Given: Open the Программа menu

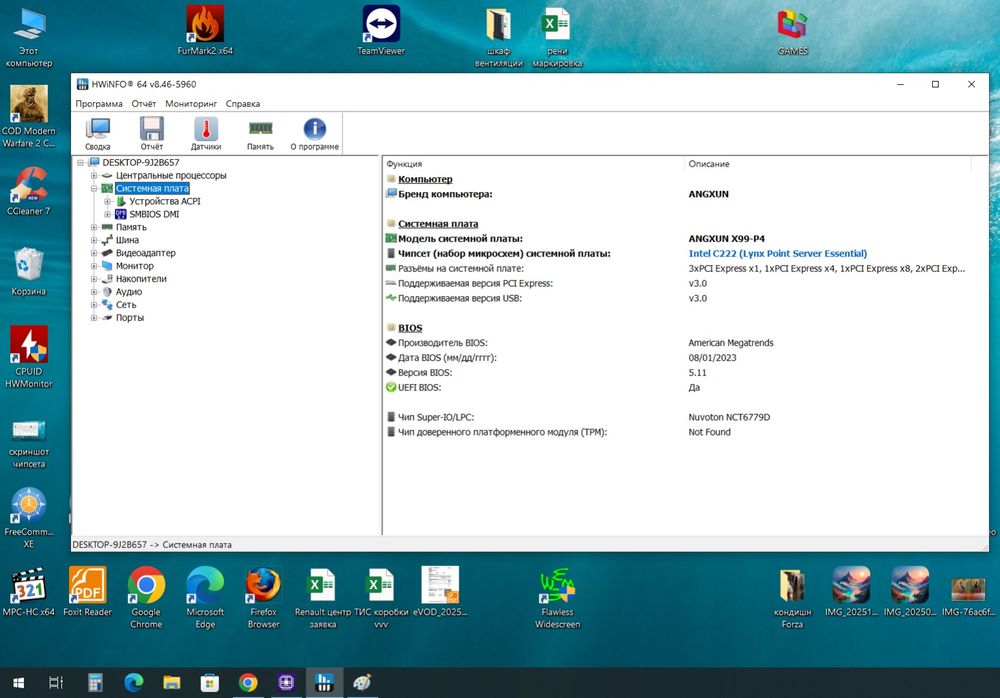Looking at the screenshot, I should (99, 103).
